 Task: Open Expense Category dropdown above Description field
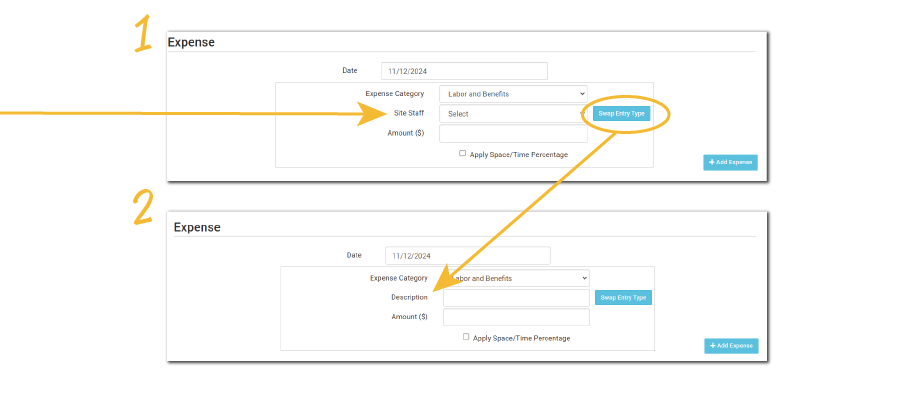pyautogui.click(x=516, y=278)
